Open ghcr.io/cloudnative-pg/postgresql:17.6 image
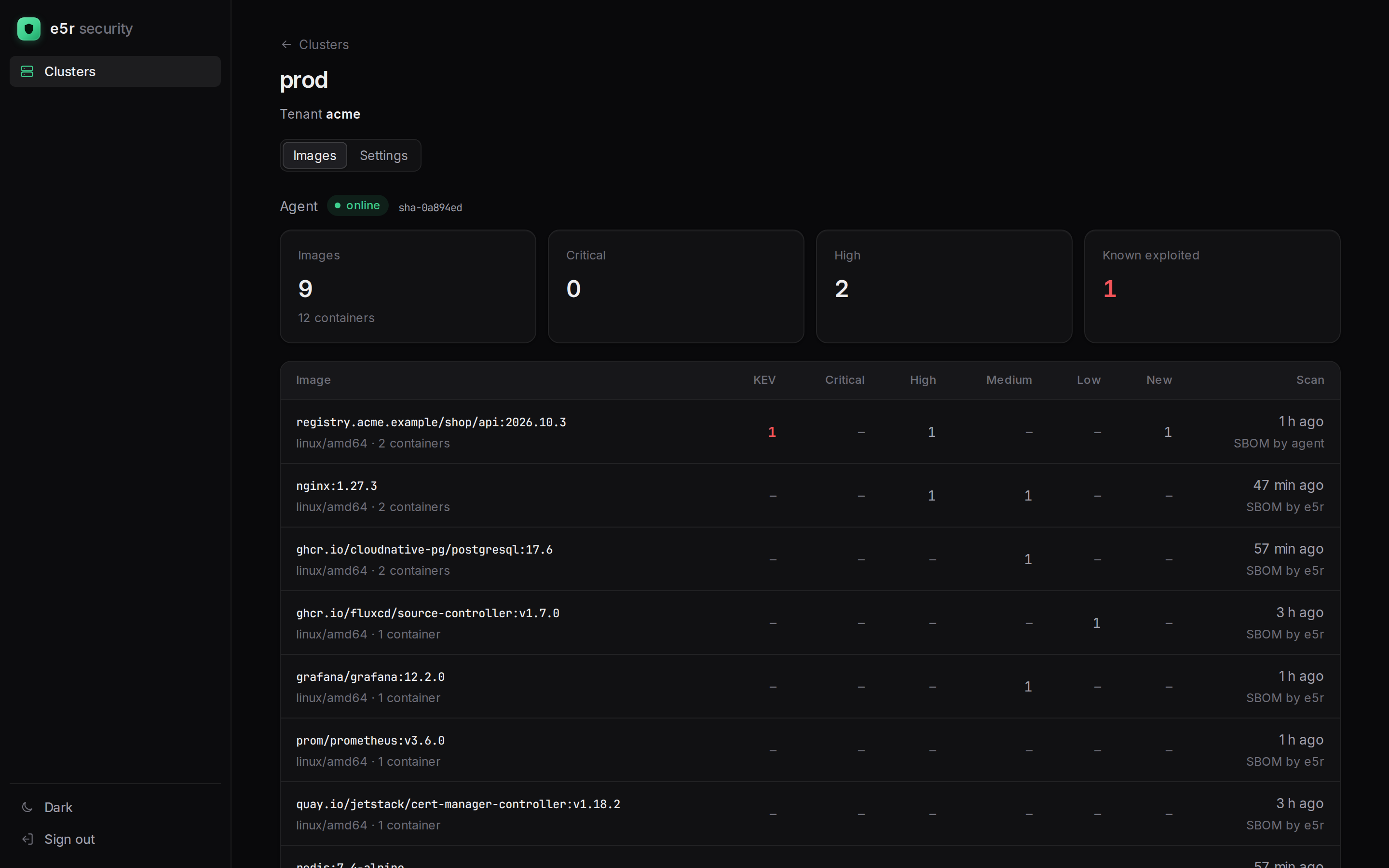This screenshot has width=1389, height=868. click(x=810, y=559)
